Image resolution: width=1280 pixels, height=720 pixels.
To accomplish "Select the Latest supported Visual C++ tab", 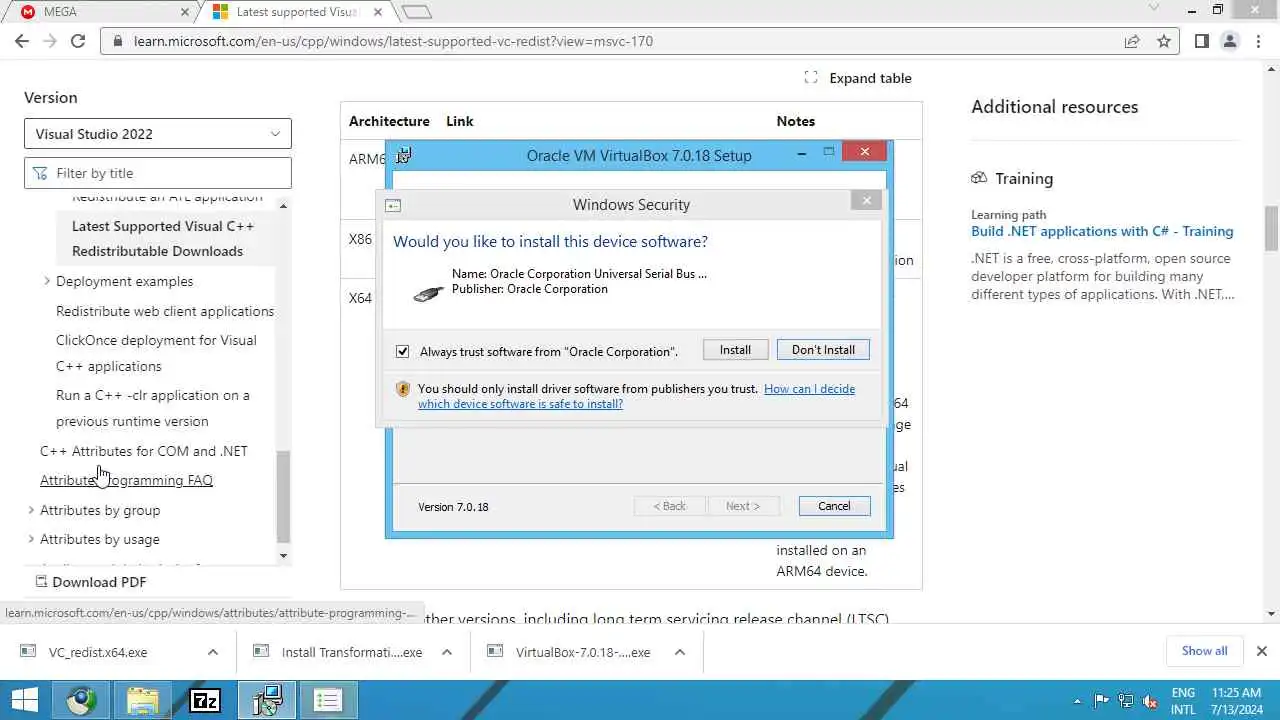I will click(x=295, y=12).
